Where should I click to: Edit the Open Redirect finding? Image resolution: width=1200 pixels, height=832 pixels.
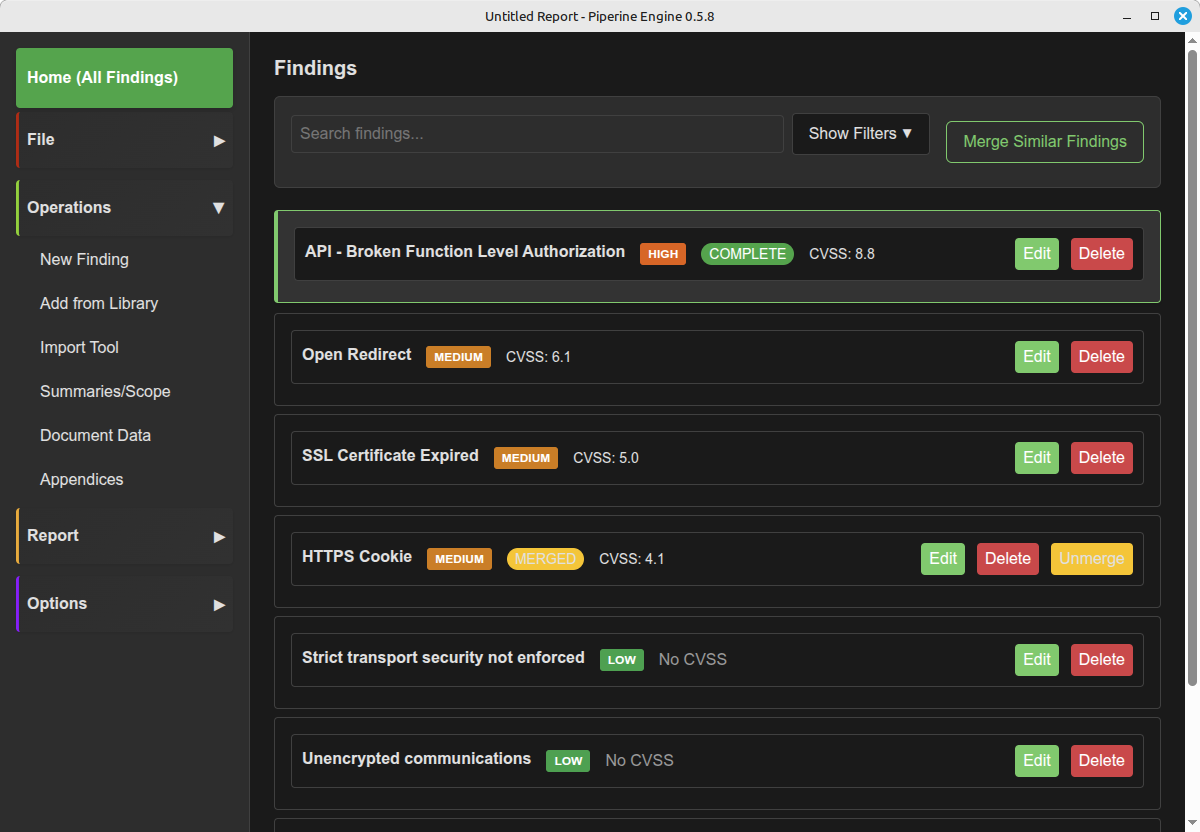pyautogui.click(x=1036, y=357)
